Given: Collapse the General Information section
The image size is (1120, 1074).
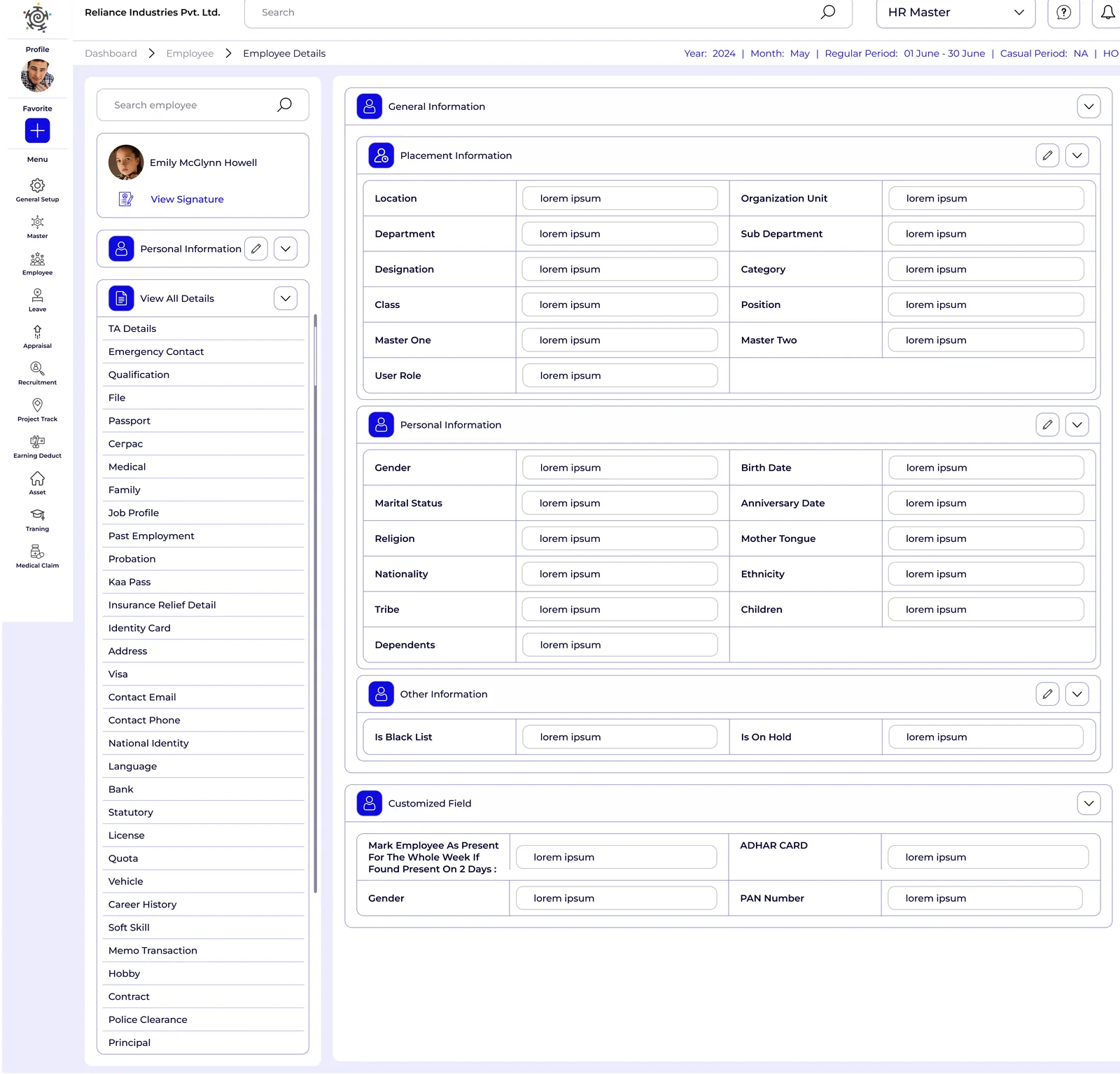Looking at the screenshot, I should tap(1088, 106).
